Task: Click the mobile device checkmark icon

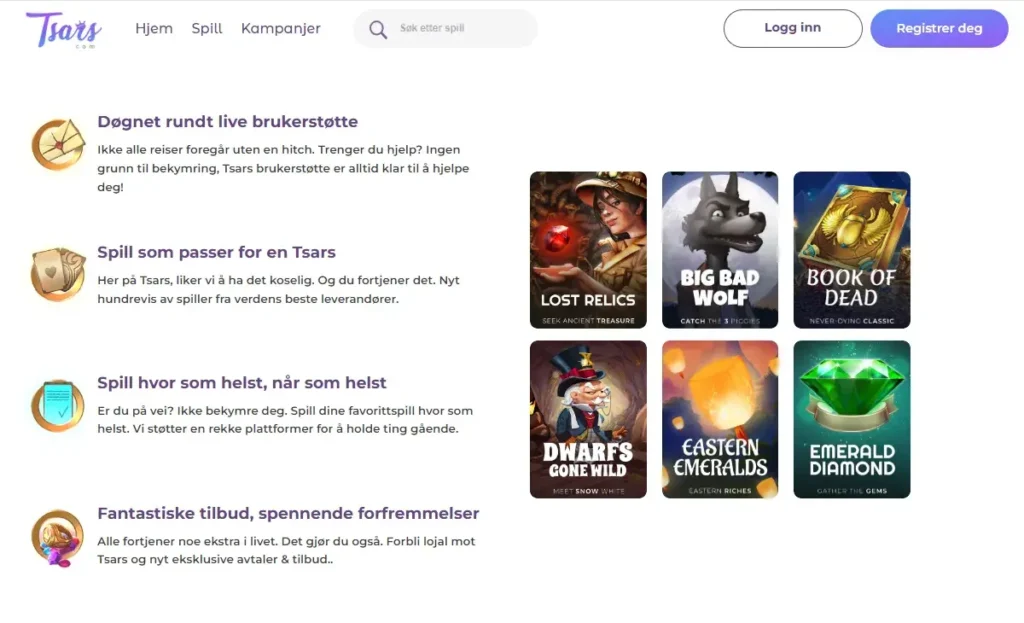Action: tap(58, 406)
